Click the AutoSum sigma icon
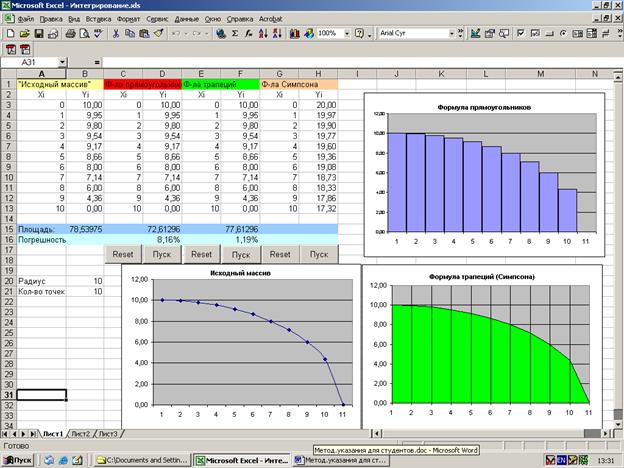This screenshot has height=468, width=624. tap(234, 33)
